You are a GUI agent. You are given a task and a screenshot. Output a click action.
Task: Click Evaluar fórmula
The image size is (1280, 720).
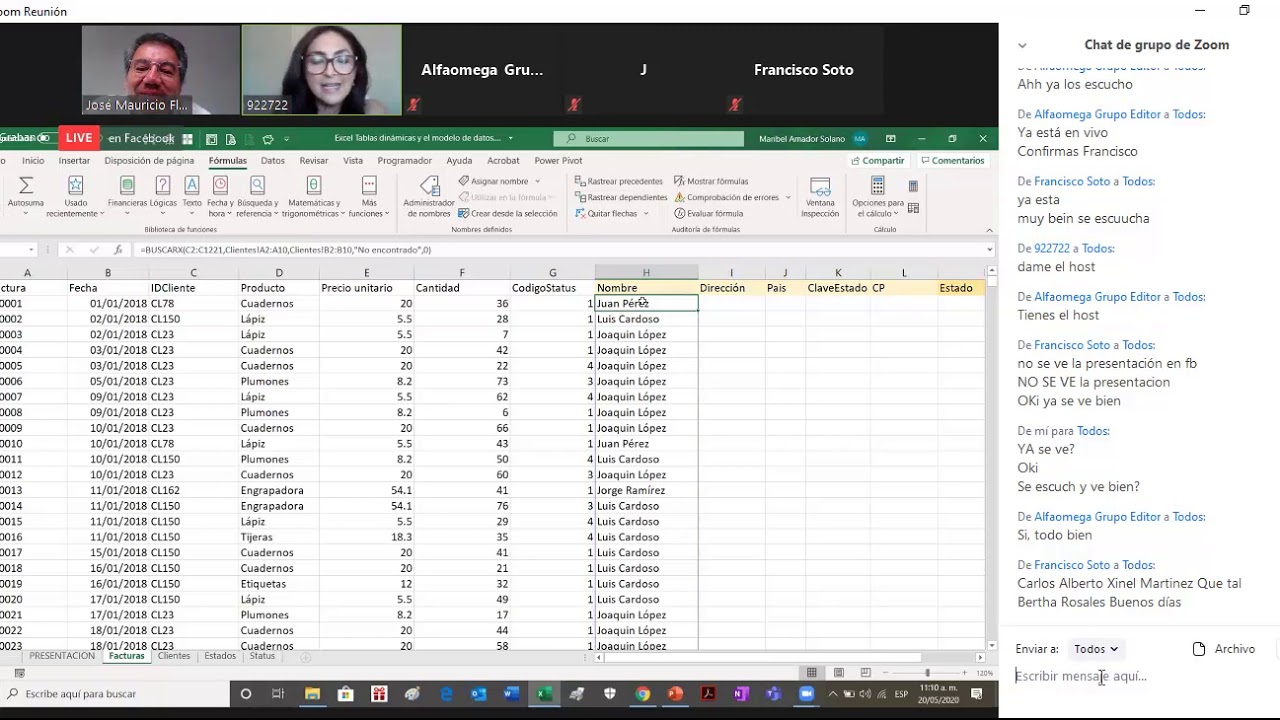pyautogui.click(x=709, y=213)
